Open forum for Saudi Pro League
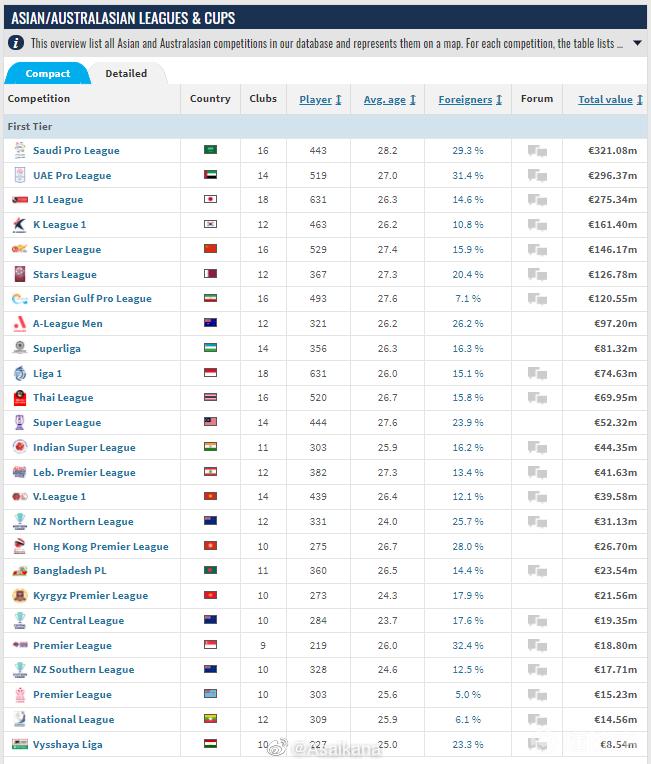 coord(537,151)
